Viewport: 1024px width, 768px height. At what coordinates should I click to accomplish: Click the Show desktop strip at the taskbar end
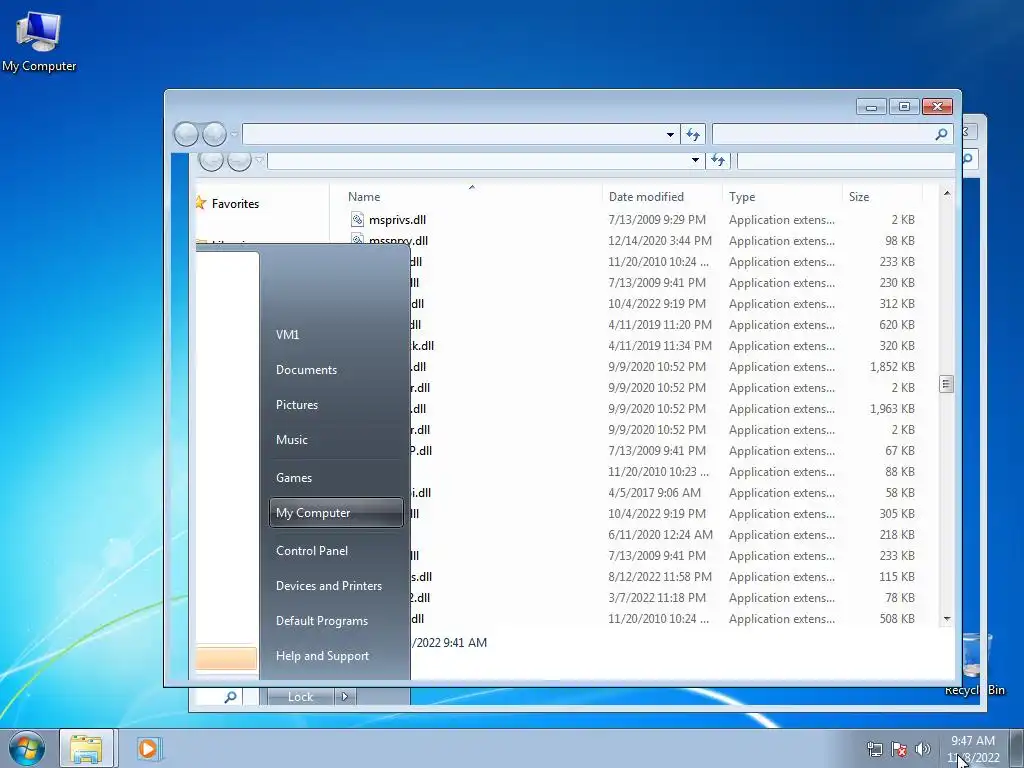click(x=1016, y=748)
